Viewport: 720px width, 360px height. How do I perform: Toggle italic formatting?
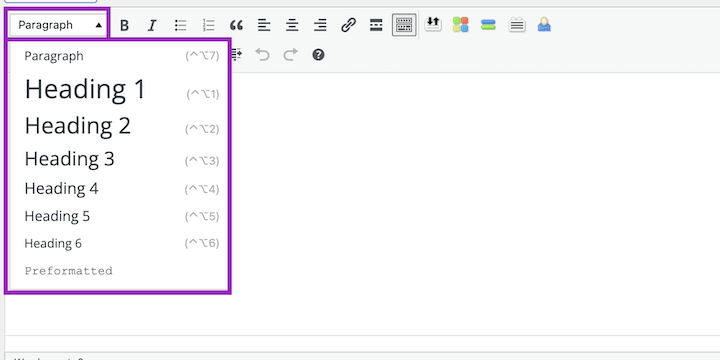pos(152,25)
